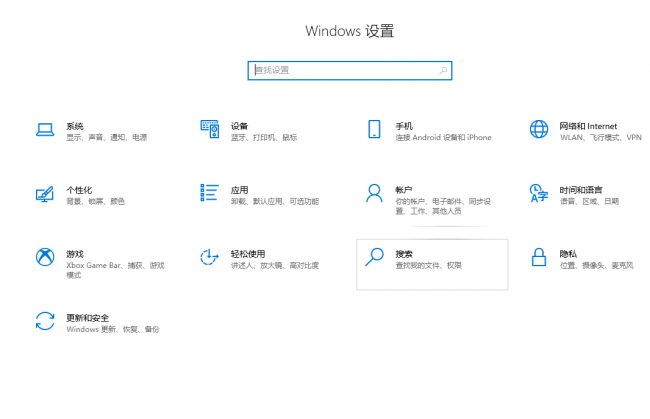Click the 帐户 title text
Image resolution: width=650 pixels, height=419 pixels.
(x=404, y=190)
